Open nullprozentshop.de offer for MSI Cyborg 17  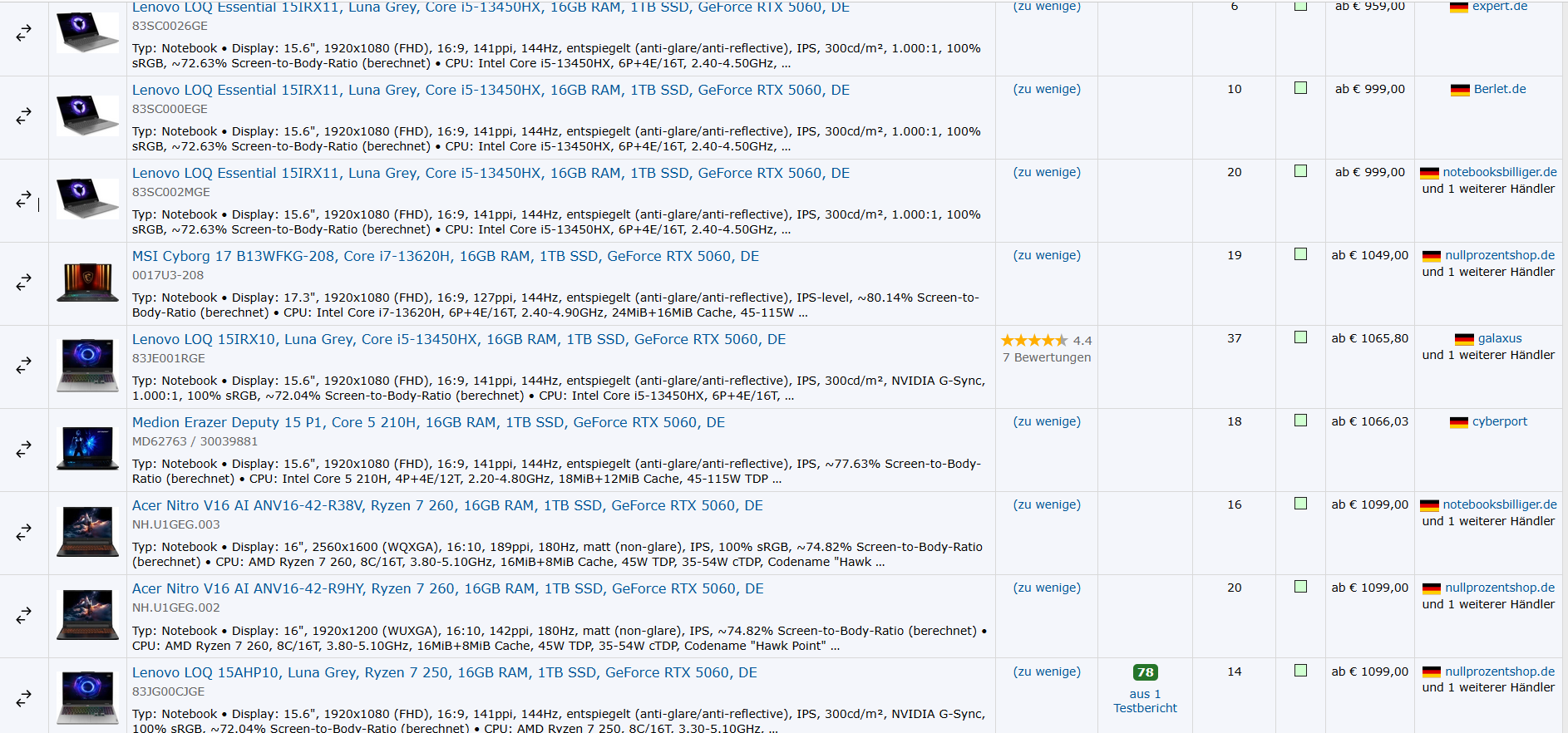1500,255
